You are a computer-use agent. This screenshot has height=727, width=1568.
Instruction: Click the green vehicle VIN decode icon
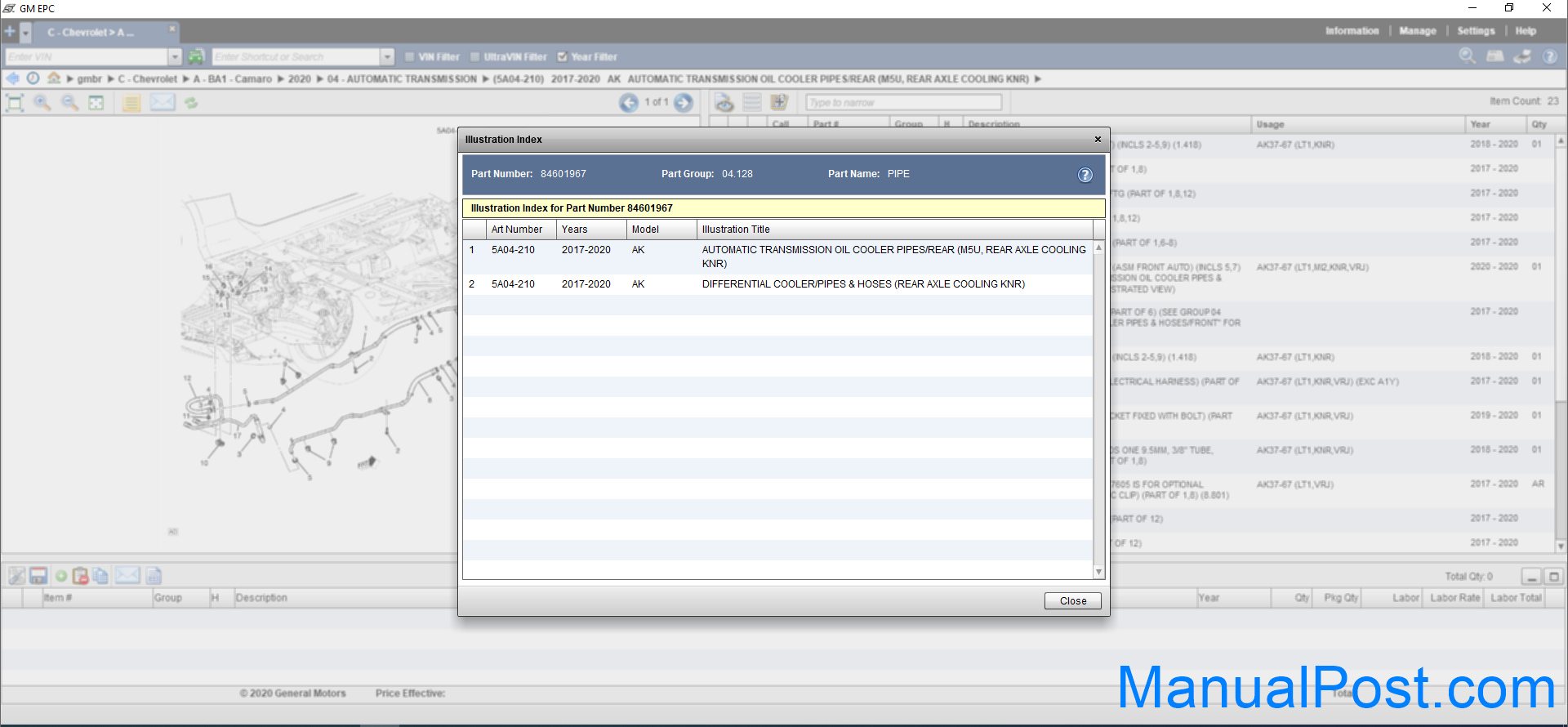pos(196,56)
